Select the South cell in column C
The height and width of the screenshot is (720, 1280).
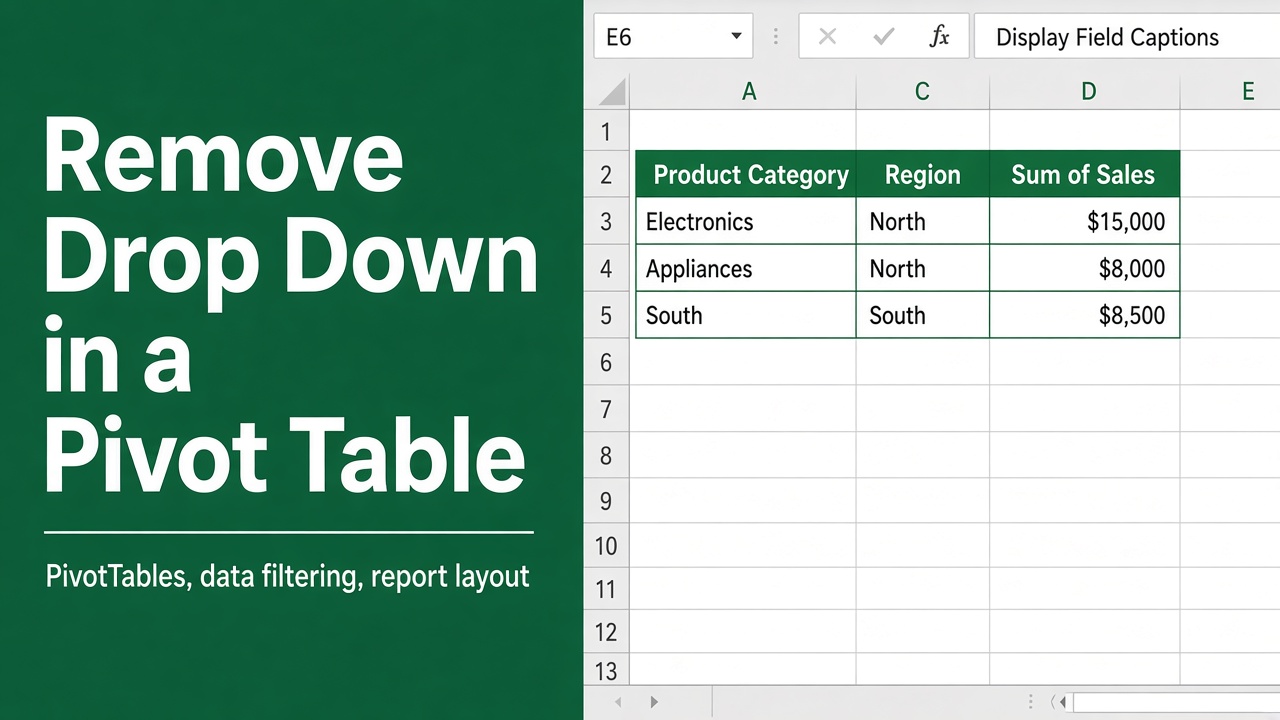923,315
